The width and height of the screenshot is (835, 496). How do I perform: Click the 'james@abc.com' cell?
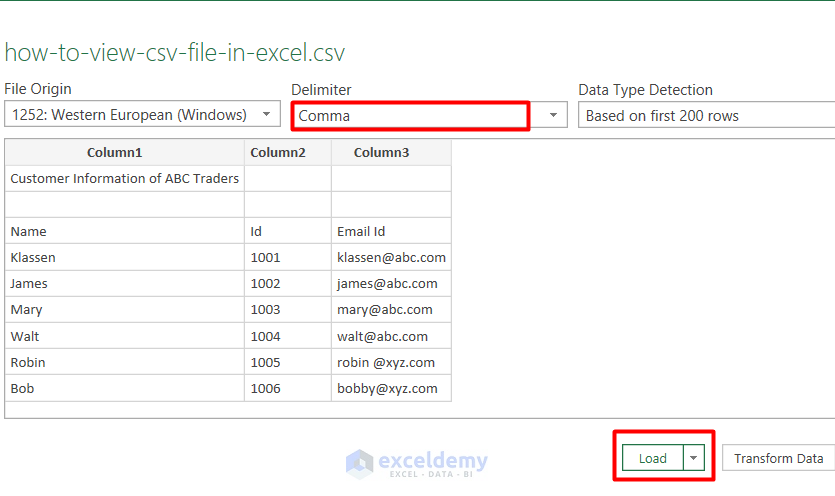pyautogui.click(x=391, y=283)
